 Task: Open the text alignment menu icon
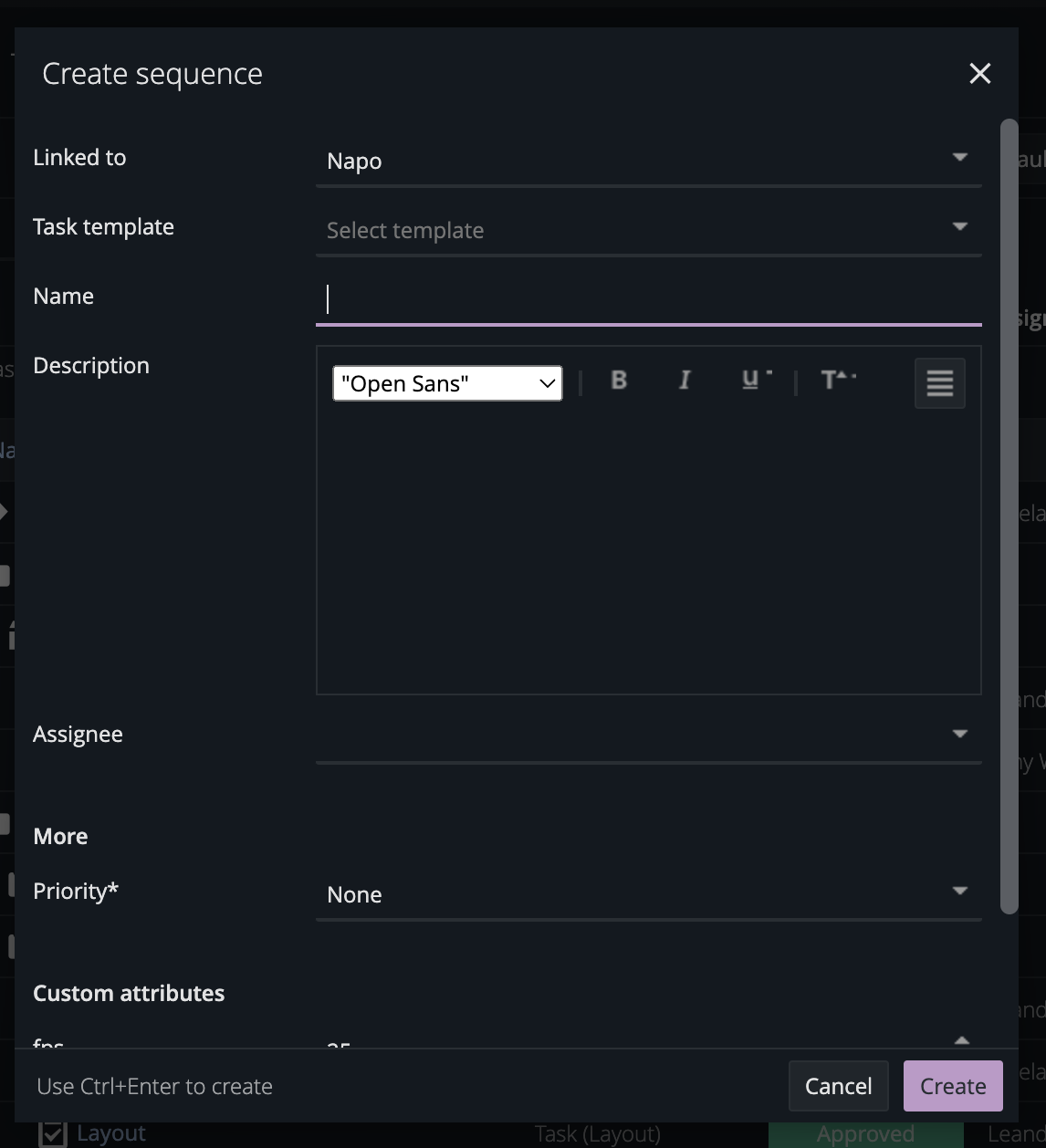pyautogui.click(x=939, y=383)
